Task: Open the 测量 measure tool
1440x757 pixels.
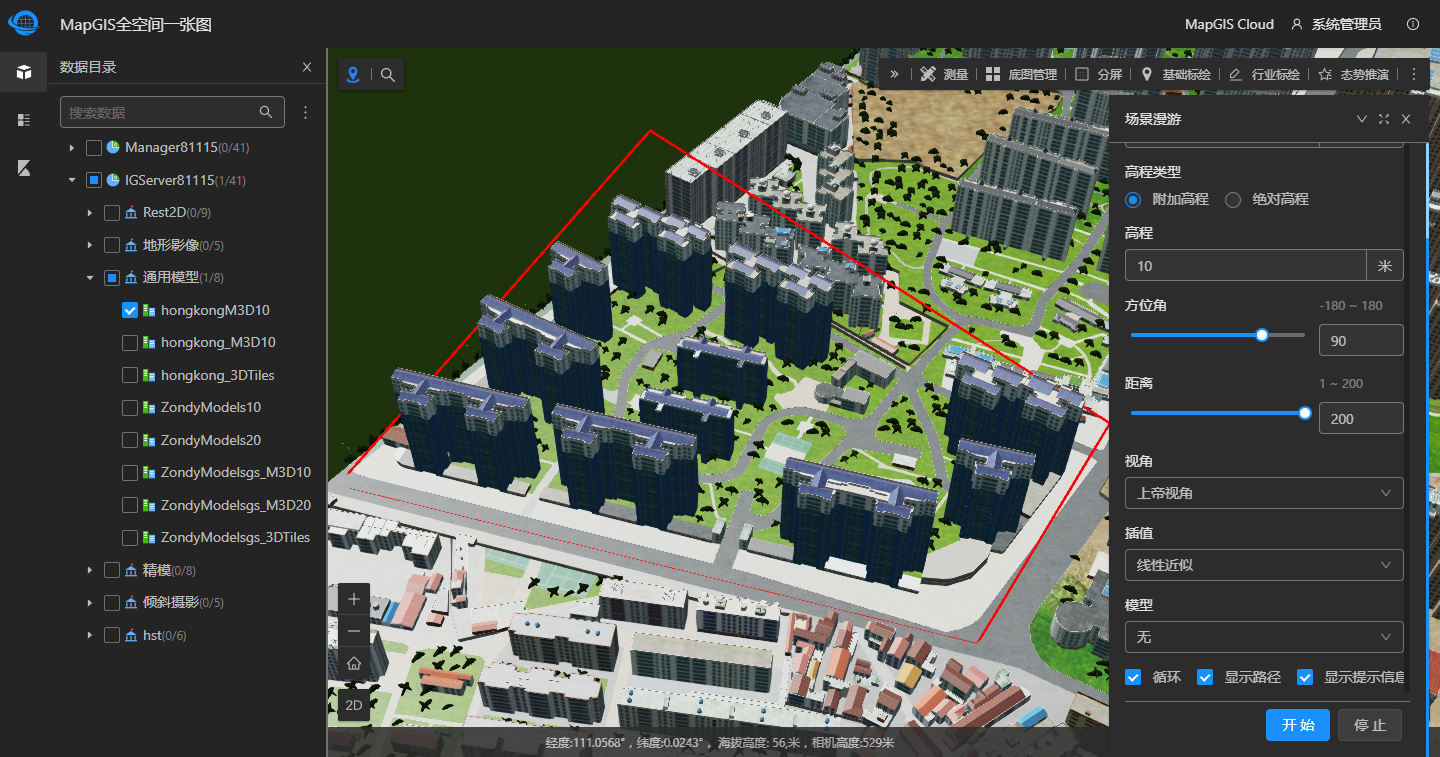Action: (944, 74)
